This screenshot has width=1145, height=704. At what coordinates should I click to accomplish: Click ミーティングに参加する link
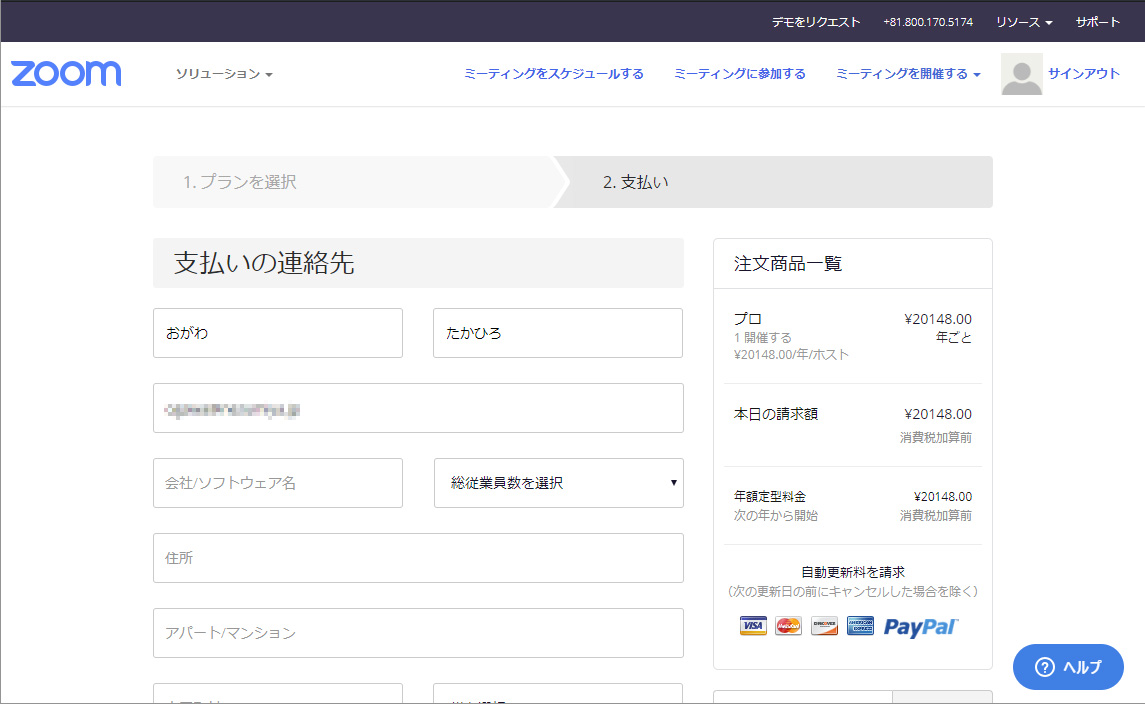[739, 74]
